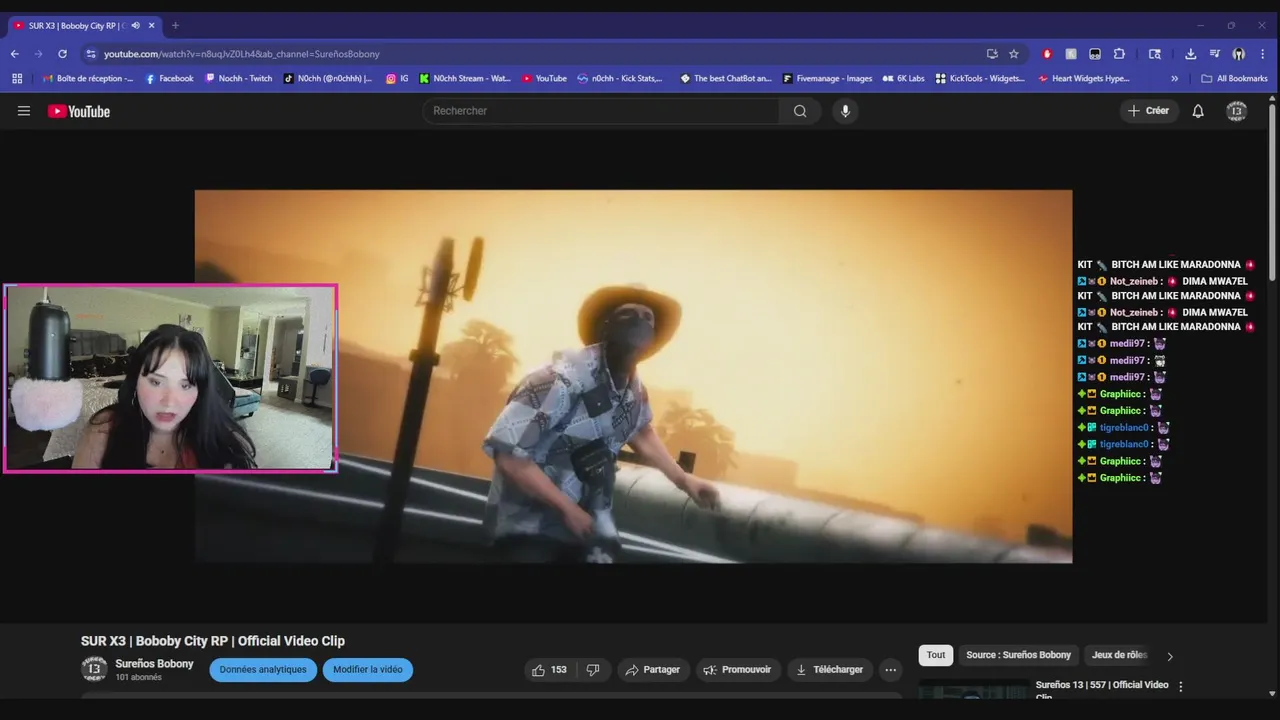Mute the tab via speaker icon
Image resolution: width=1280 pixels, height=720 pixels.
click(x=135, y=25)
